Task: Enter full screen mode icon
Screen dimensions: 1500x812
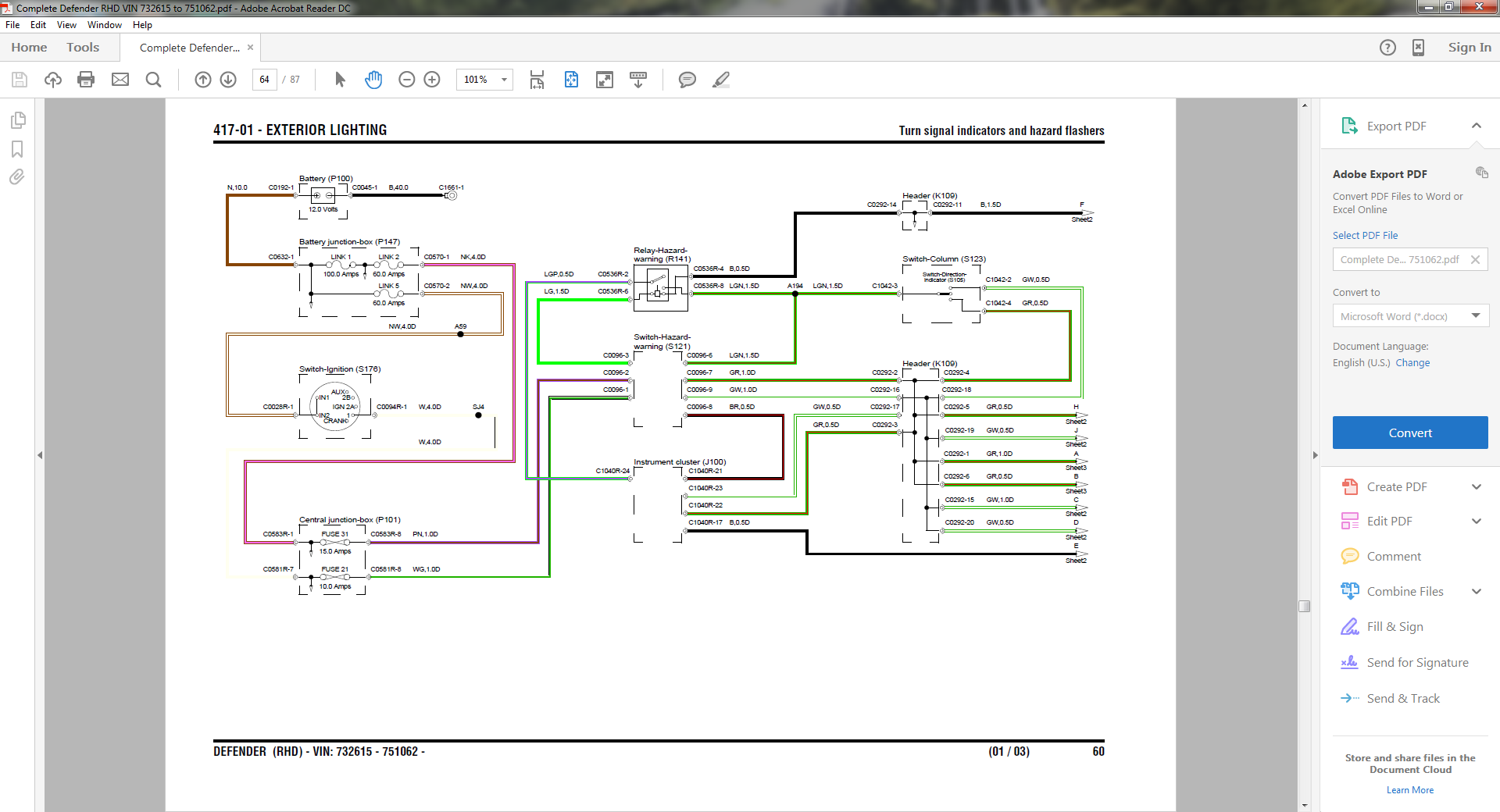Action: click(x=605, y=80)
